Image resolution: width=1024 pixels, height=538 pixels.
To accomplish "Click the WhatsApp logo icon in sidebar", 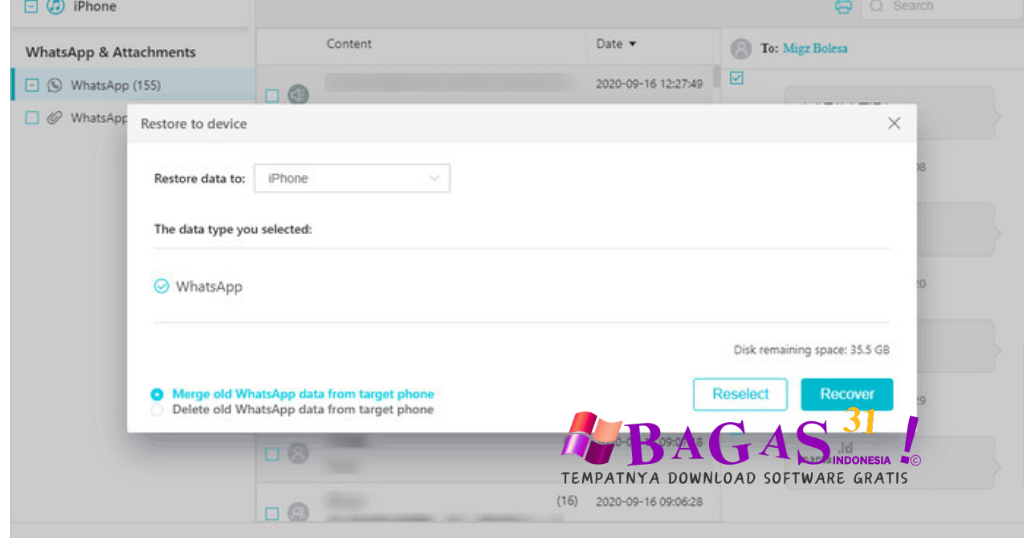I will 55,85.
